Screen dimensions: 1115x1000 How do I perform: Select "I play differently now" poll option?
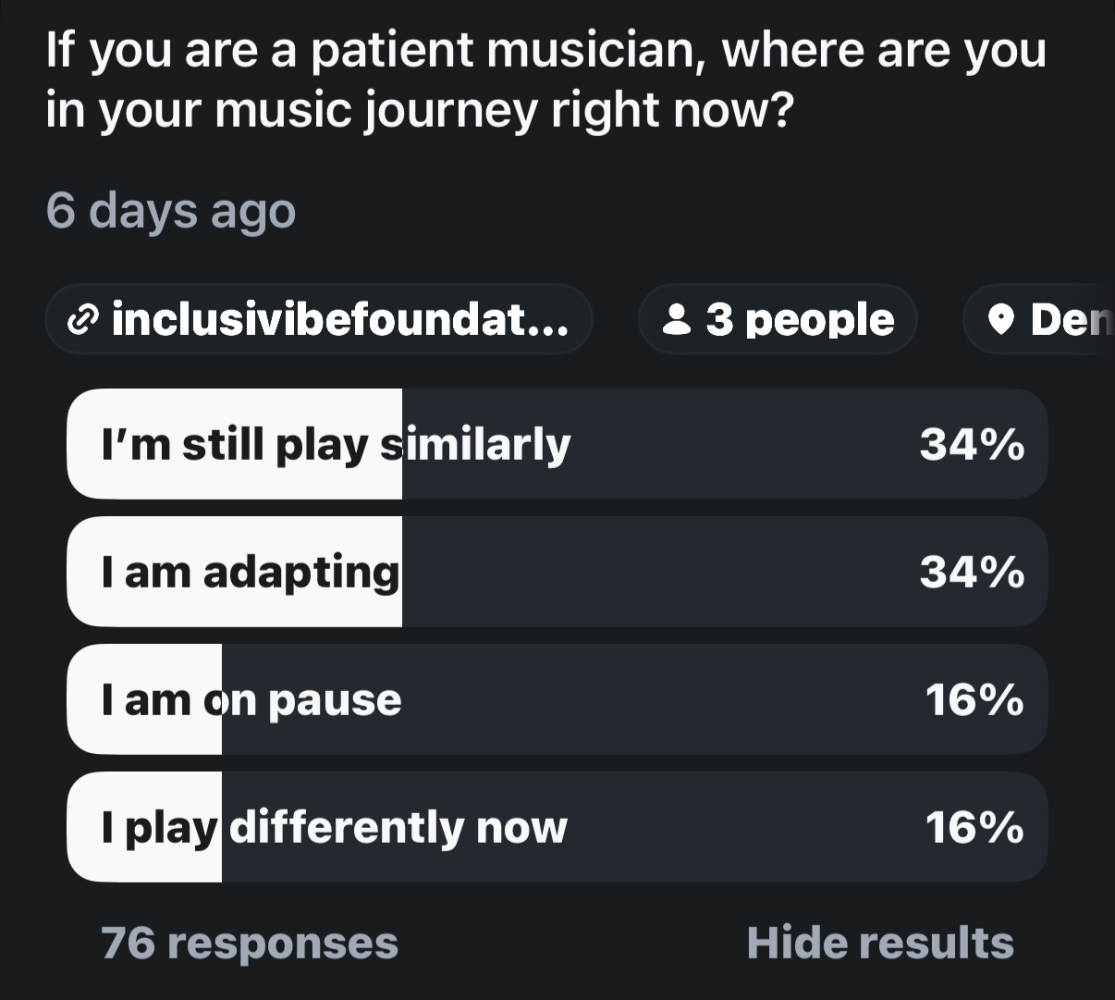tap(557, 827)
